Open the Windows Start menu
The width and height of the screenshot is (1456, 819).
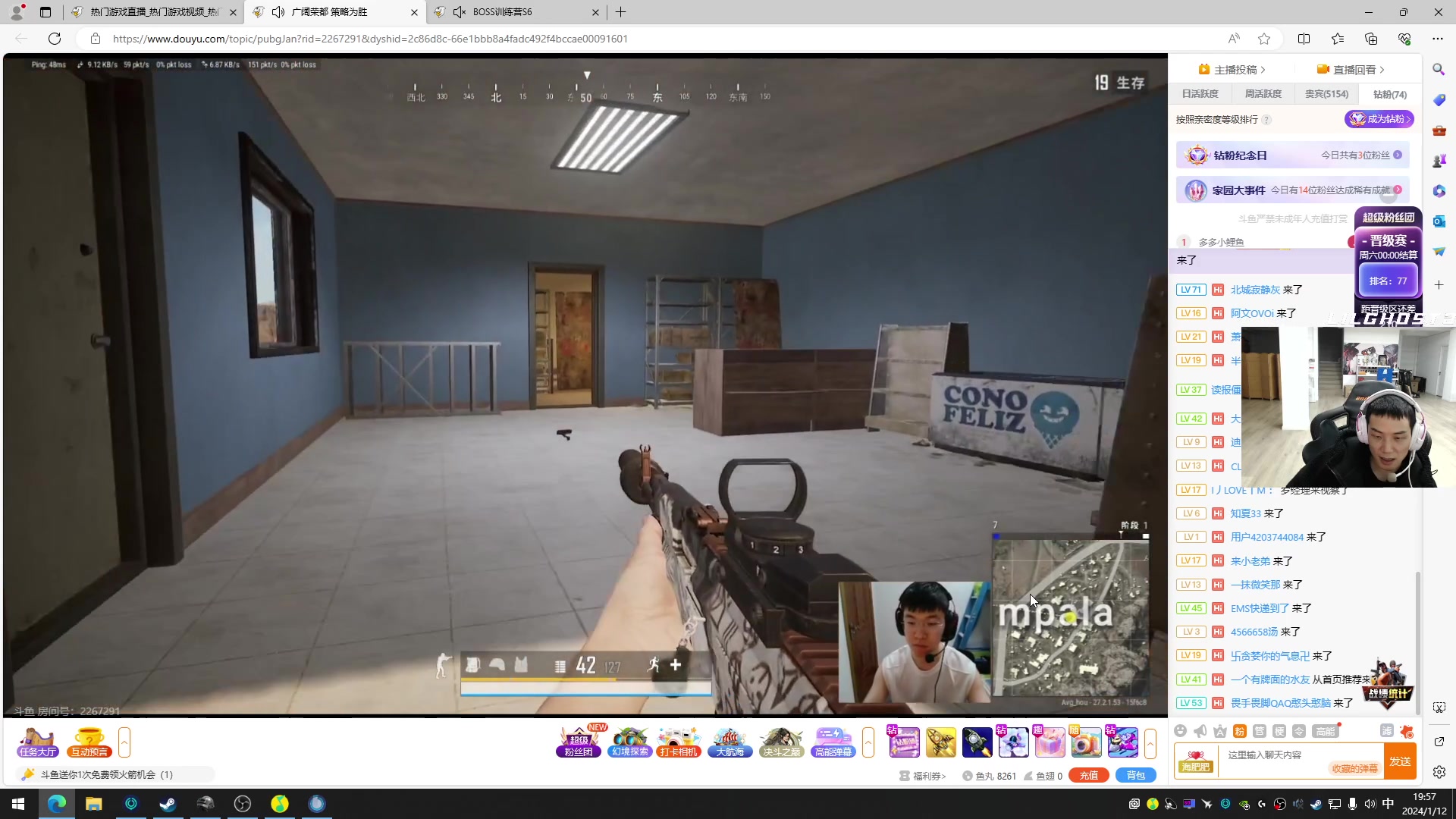pyautogui.click(x=18, y=804)
